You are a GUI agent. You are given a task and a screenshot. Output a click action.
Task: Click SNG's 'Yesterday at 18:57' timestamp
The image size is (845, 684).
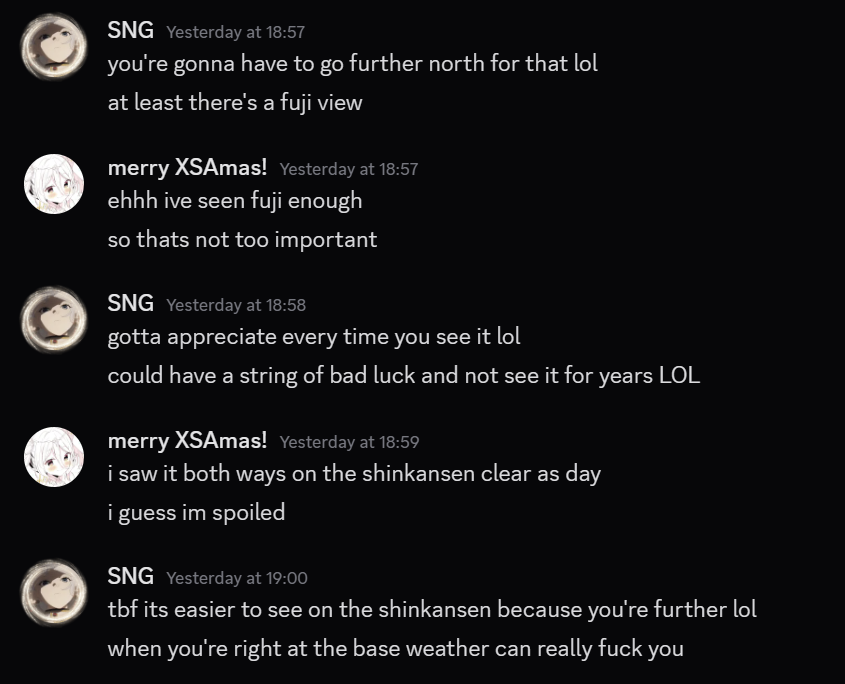tap(235, 32)
